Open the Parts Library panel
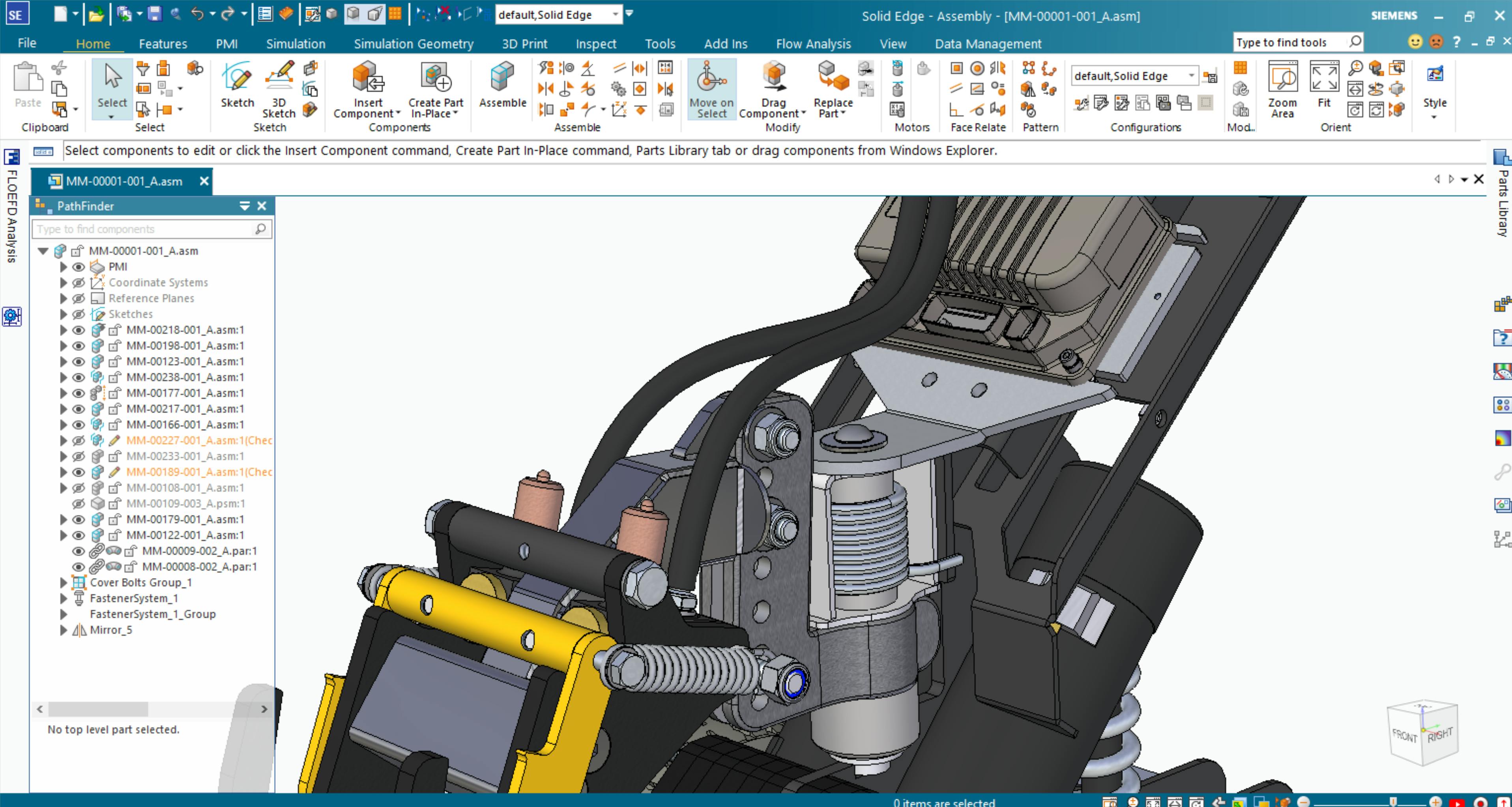The height and width of the screenshot is (807, 1512). pos(1503,194)
